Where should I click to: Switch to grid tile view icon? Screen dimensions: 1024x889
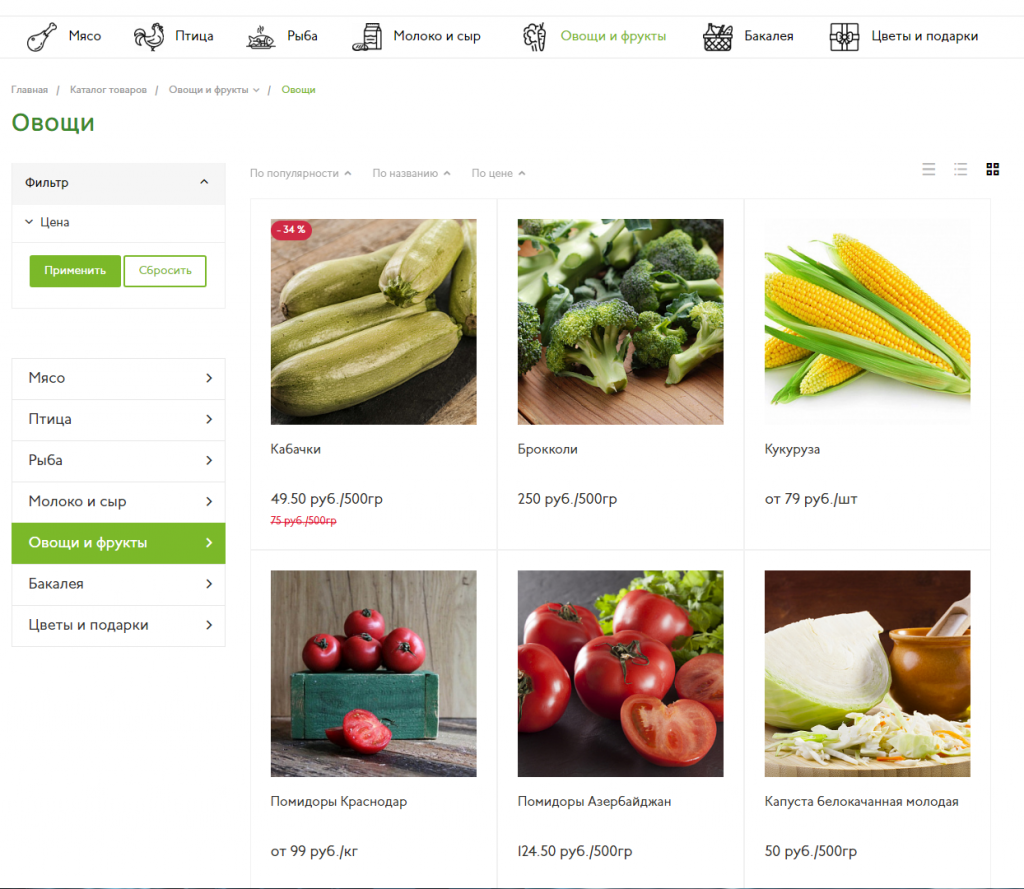[x=993, y=169]
